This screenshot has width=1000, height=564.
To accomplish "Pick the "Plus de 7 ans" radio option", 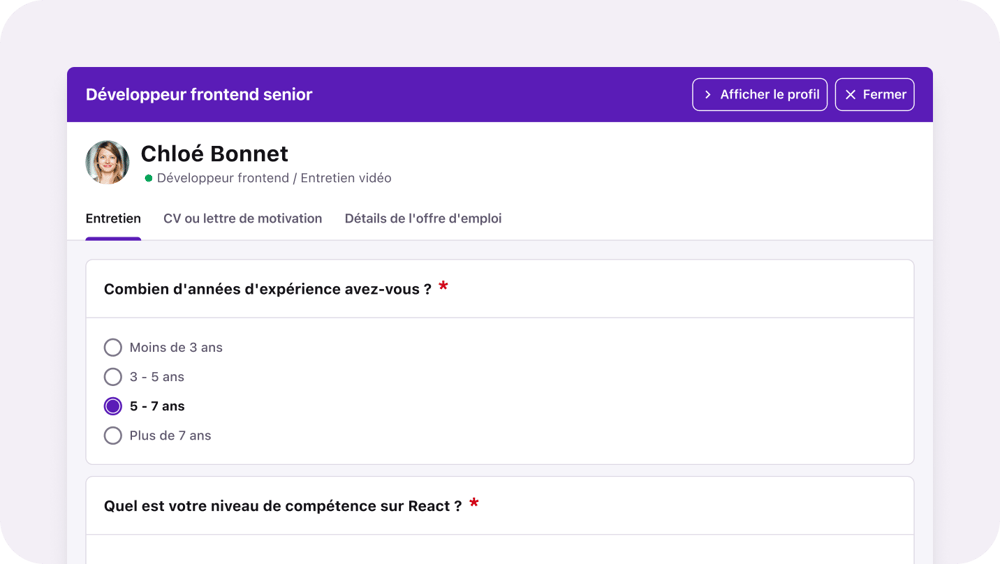I will [113, 436].
